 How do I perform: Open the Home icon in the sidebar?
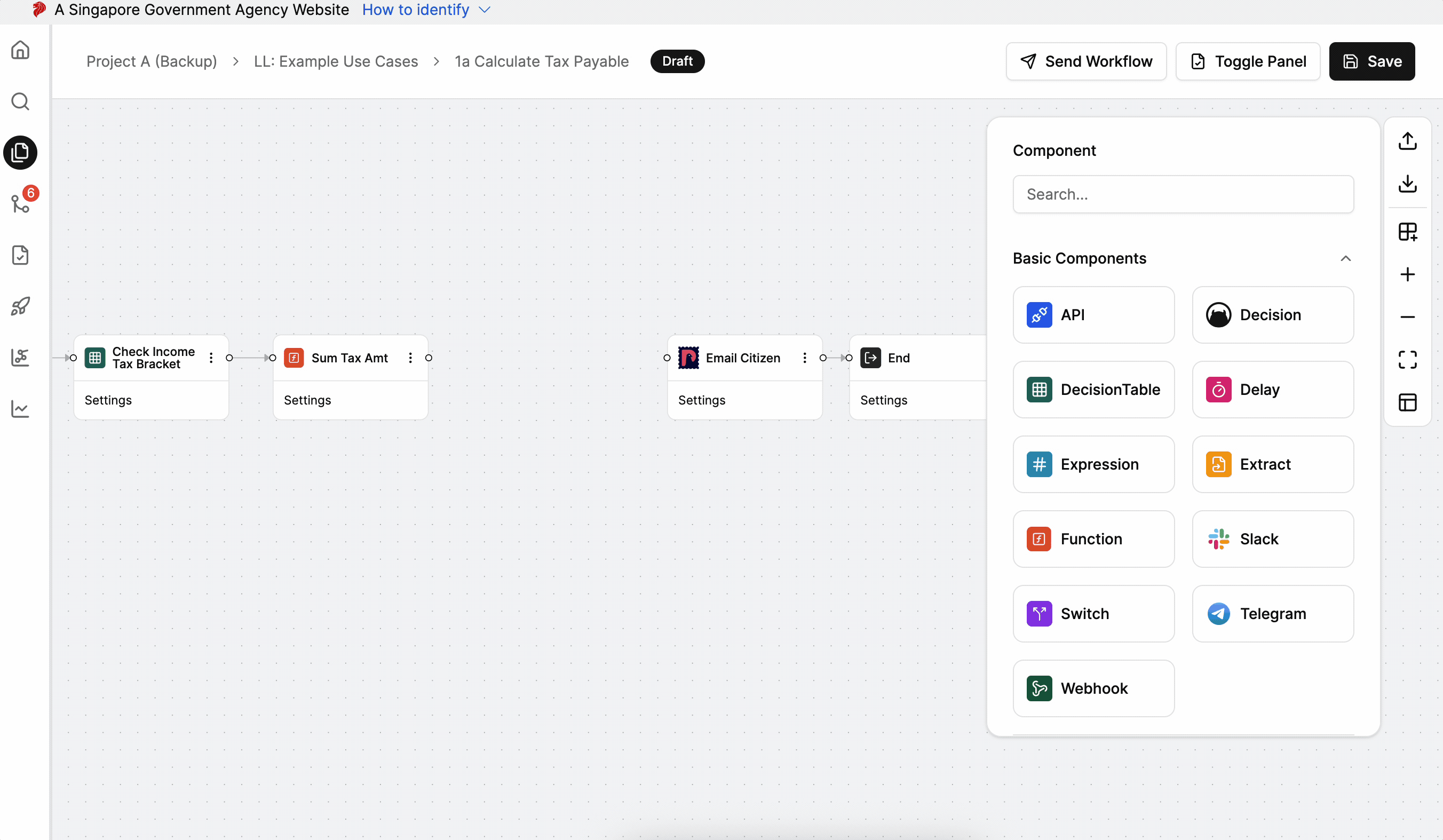pos(21,50)
